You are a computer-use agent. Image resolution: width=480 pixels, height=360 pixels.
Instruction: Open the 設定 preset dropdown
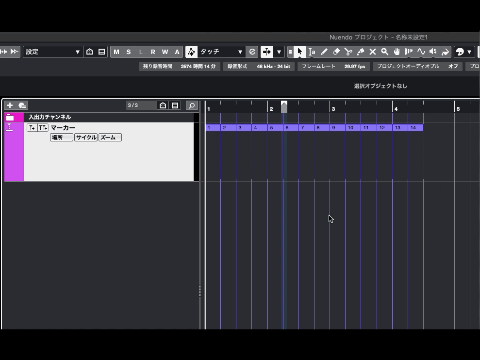coord(53,52)
